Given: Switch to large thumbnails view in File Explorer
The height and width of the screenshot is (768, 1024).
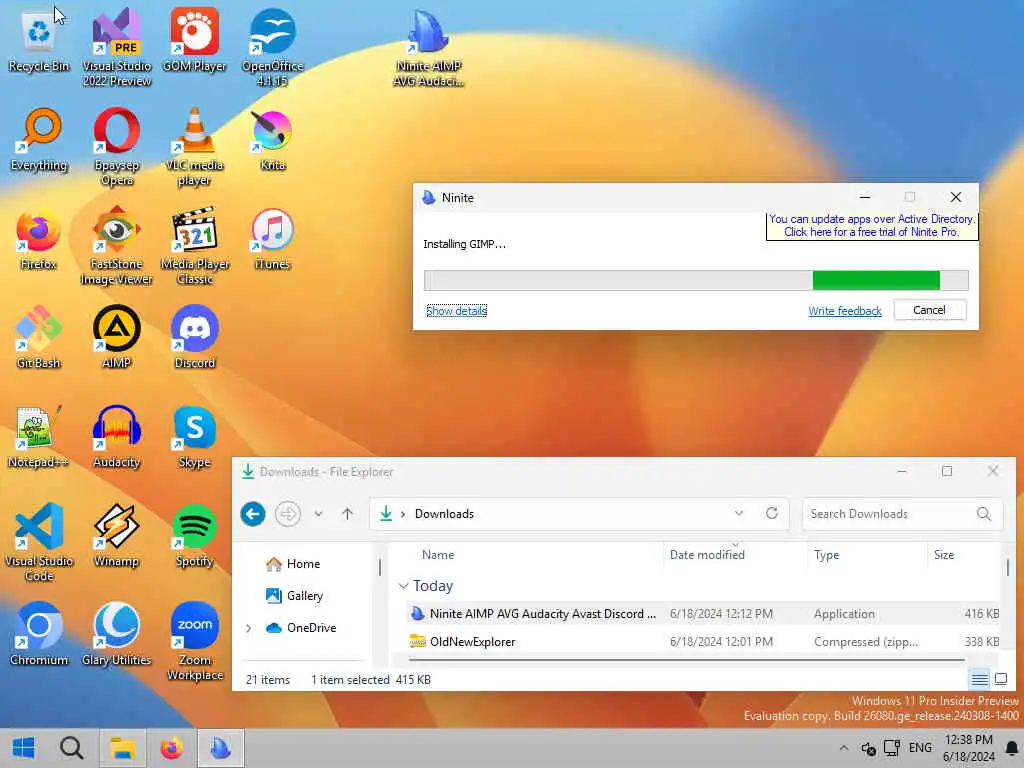Looking at the screenshot, I should tap(1000, 680).
